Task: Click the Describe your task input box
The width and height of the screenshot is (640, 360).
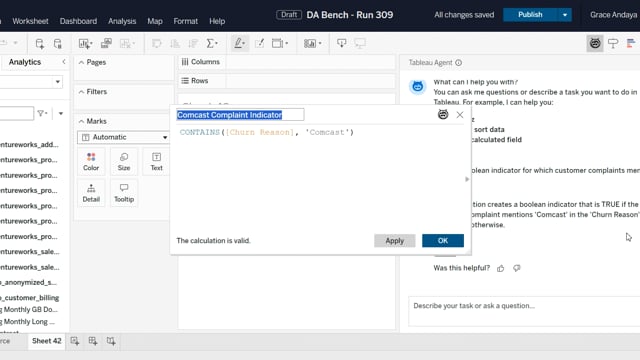Action: point(524,311)
